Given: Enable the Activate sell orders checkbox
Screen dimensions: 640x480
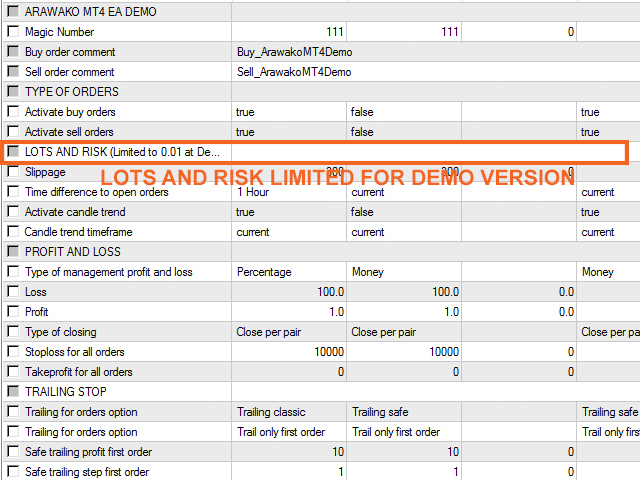Looking at the screenshot, I should click(x=13, y=131).
